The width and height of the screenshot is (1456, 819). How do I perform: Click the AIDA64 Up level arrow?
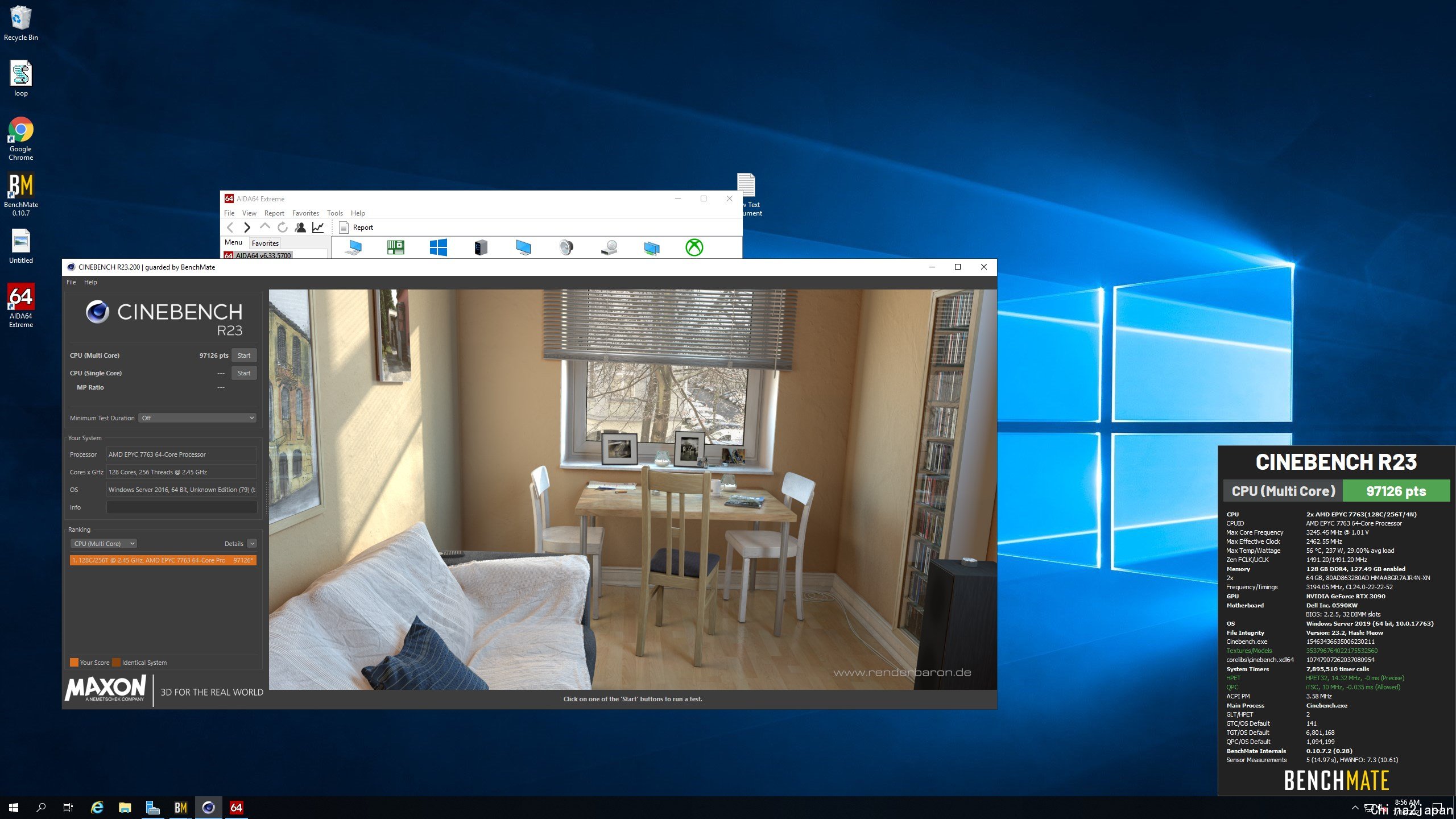click(x=264, y=227)
